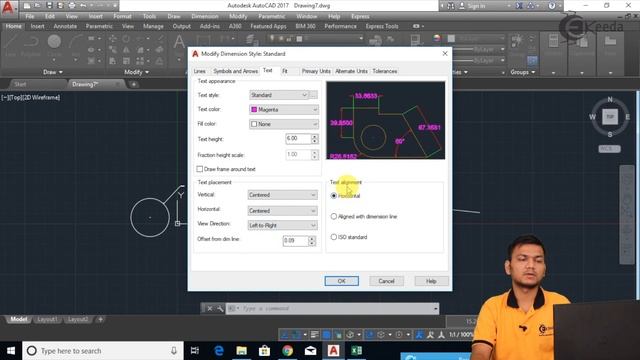The width and height of the screenshot is (640, 360).
Task: Open the Horizontal placement dropdown
Action: [282, 211]
